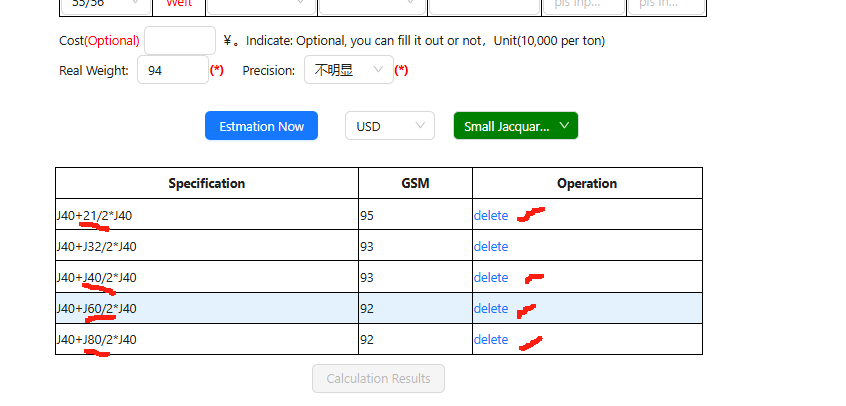Click the blue Estmation Now button
The height and width of the screenshot is (406, 846).
click(x=261, y=126)
